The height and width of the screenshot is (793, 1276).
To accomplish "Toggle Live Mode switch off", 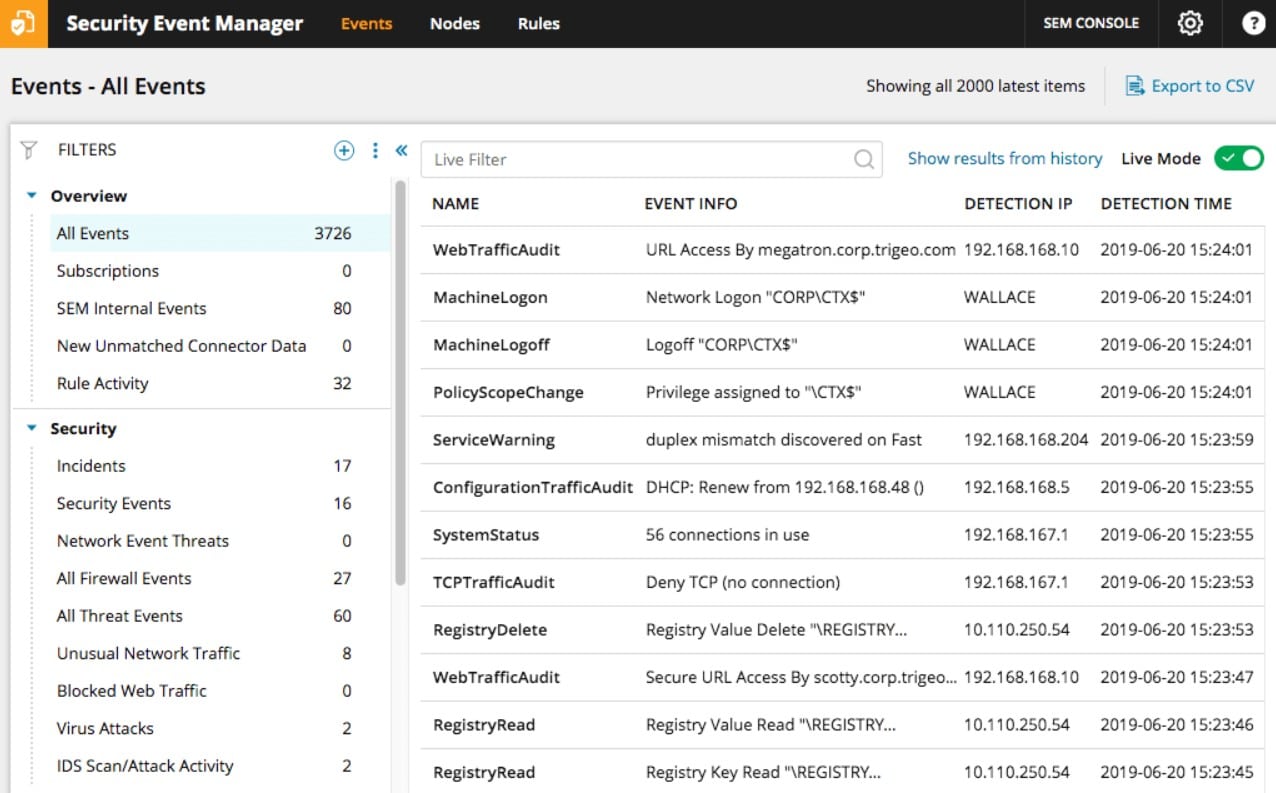I will pyautogui.click(x=1239, y=158).
